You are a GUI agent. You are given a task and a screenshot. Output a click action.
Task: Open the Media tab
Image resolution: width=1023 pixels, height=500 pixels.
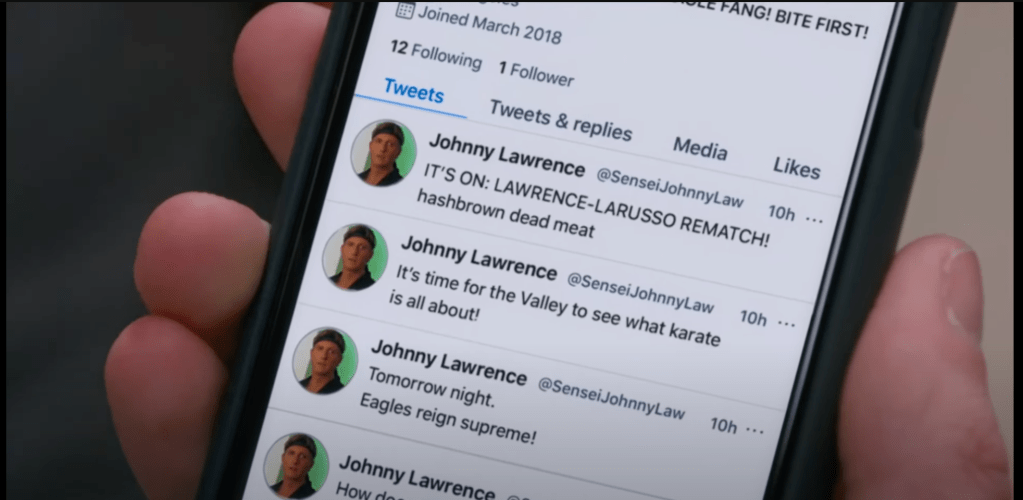click(x=700, y=149)
